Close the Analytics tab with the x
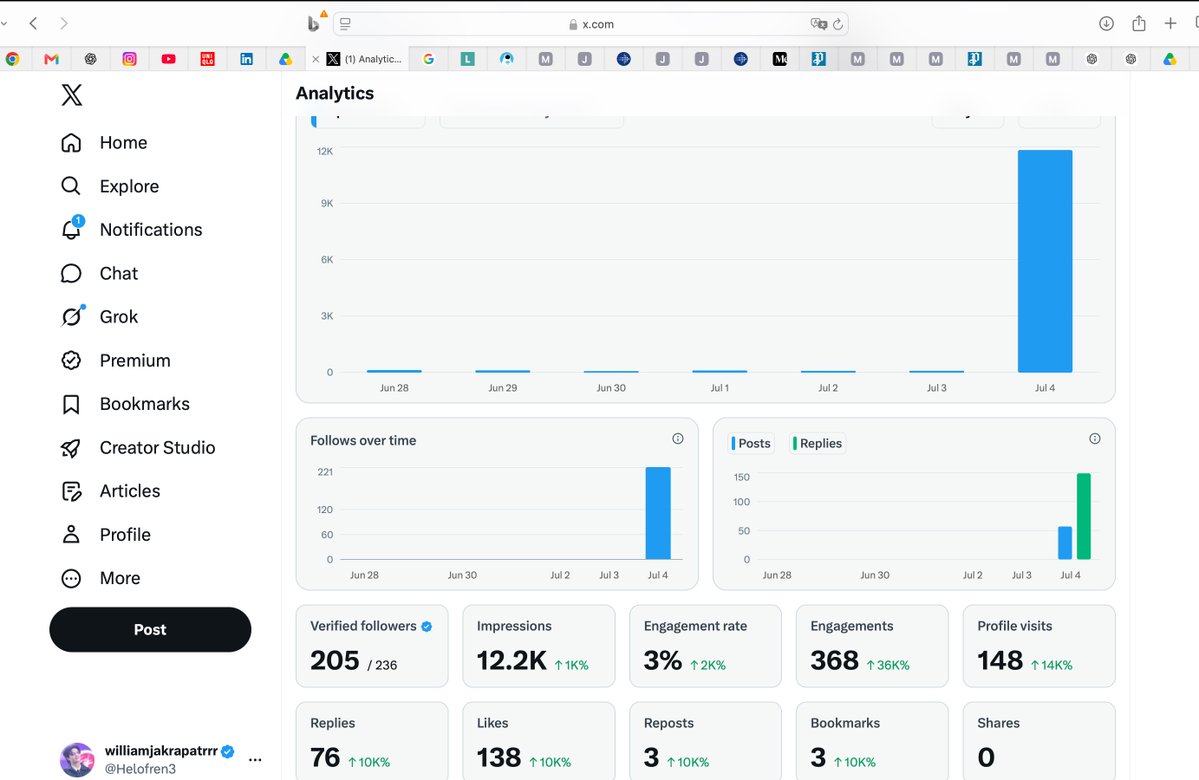This screenshot has height=780, width=1199. pyautogui.click(x=316, y=59)
